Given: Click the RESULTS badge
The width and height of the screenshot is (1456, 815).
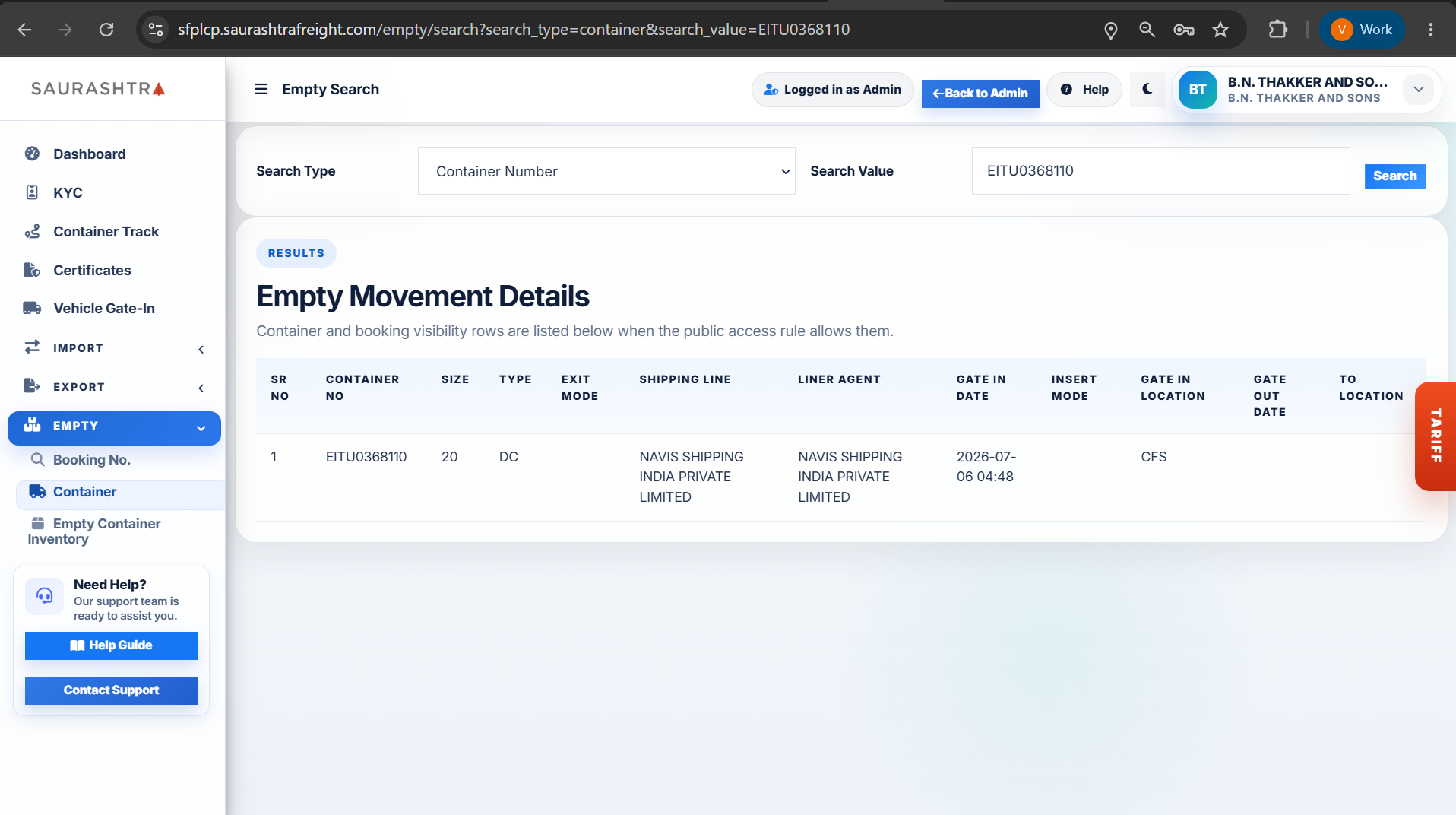Looking at the screenshot, I should [296, 253].
